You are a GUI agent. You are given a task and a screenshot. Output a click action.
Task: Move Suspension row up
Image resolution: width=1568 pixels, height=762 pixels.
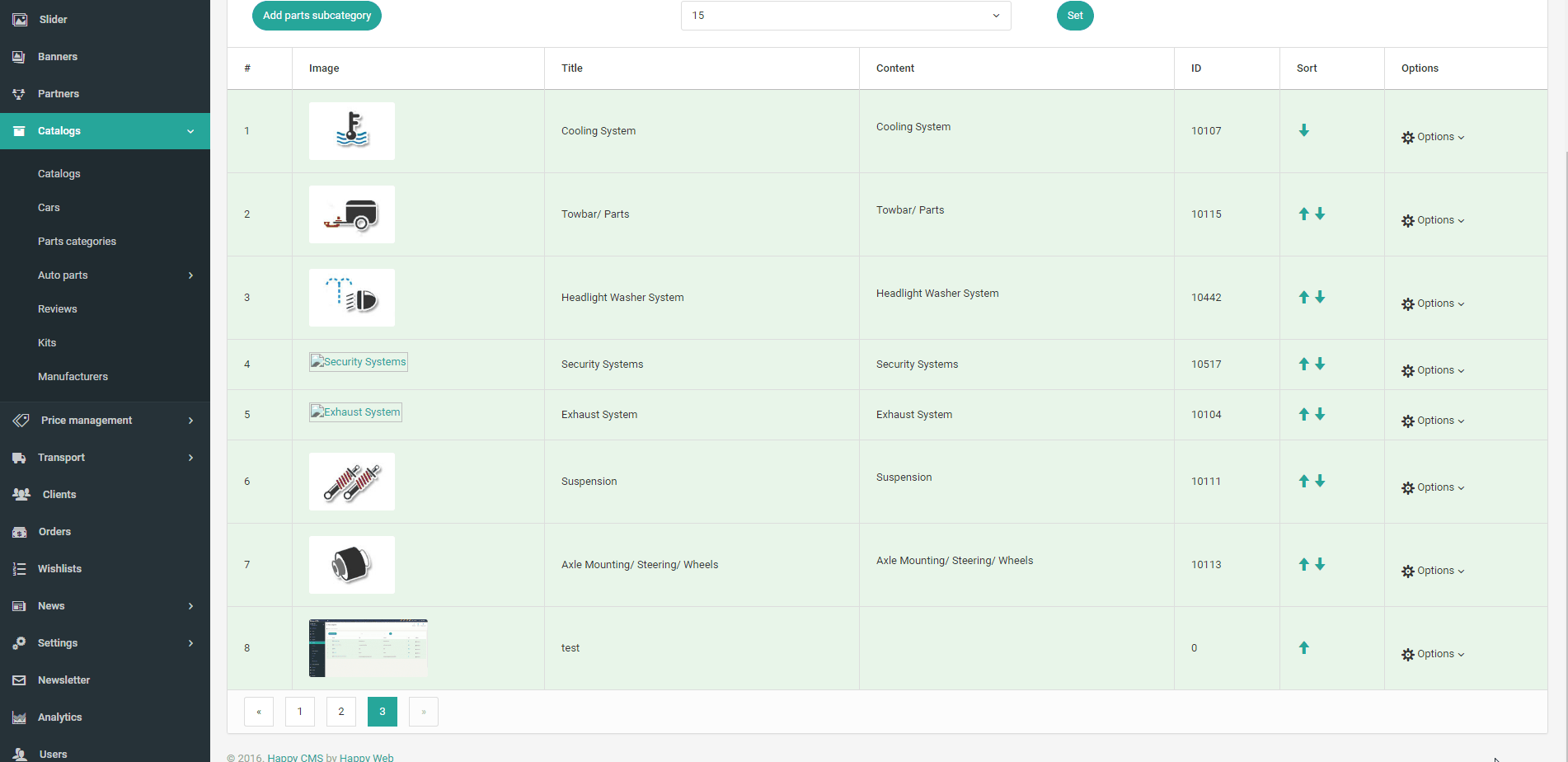1304,481
